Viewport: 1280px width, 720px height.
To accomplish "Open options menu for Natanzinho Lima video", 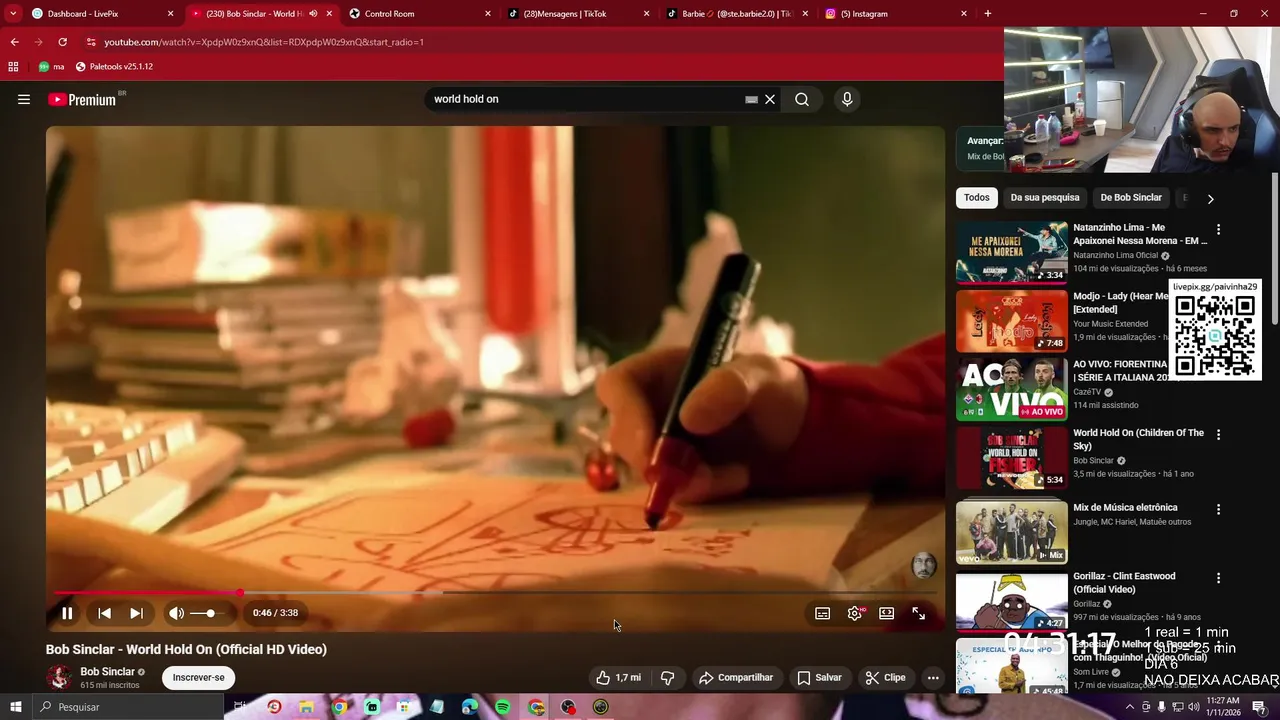I will point(1218,229).
